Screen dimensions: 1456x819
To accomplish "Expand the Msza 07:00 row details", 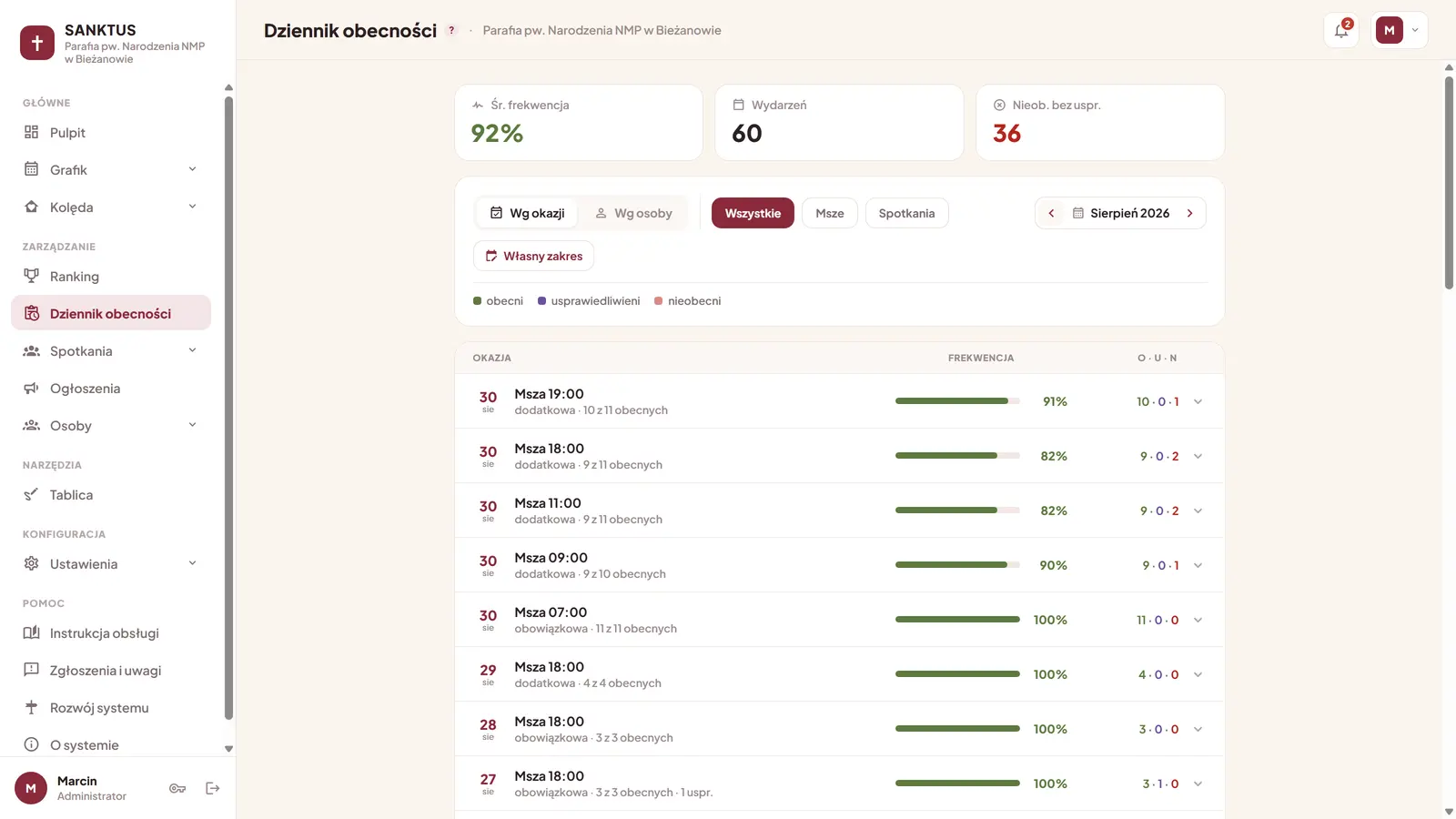I will [1198, 620].
